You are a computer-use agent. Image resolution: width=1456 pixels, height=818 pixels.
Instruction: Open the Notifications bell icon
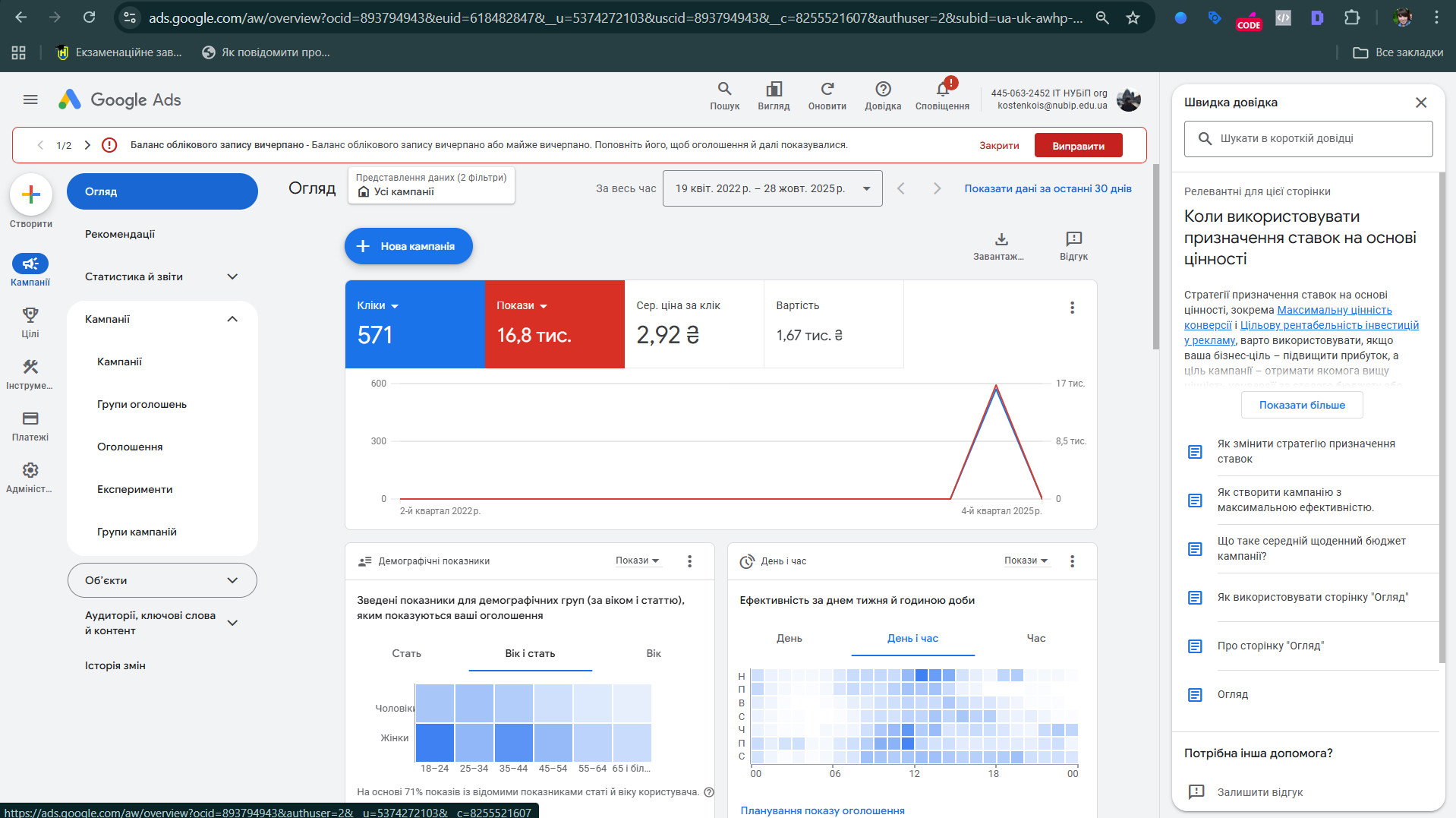(942, 90)
